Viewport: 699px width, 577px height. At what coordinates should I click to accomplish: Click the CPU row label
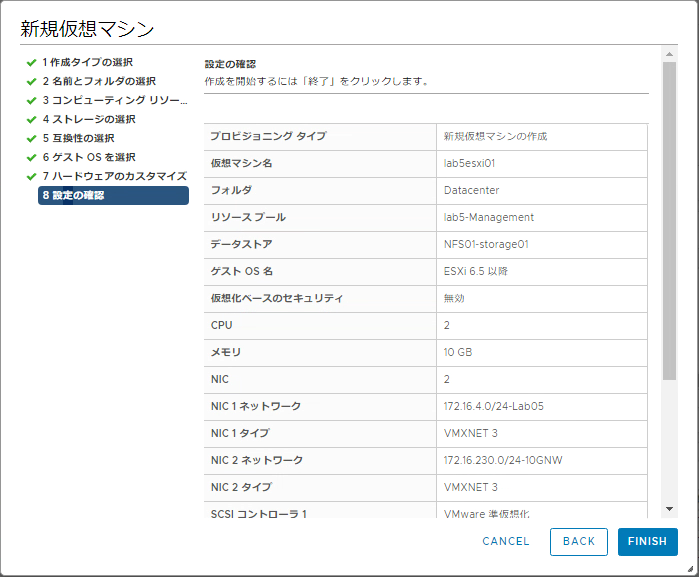[x=221, y=326]
